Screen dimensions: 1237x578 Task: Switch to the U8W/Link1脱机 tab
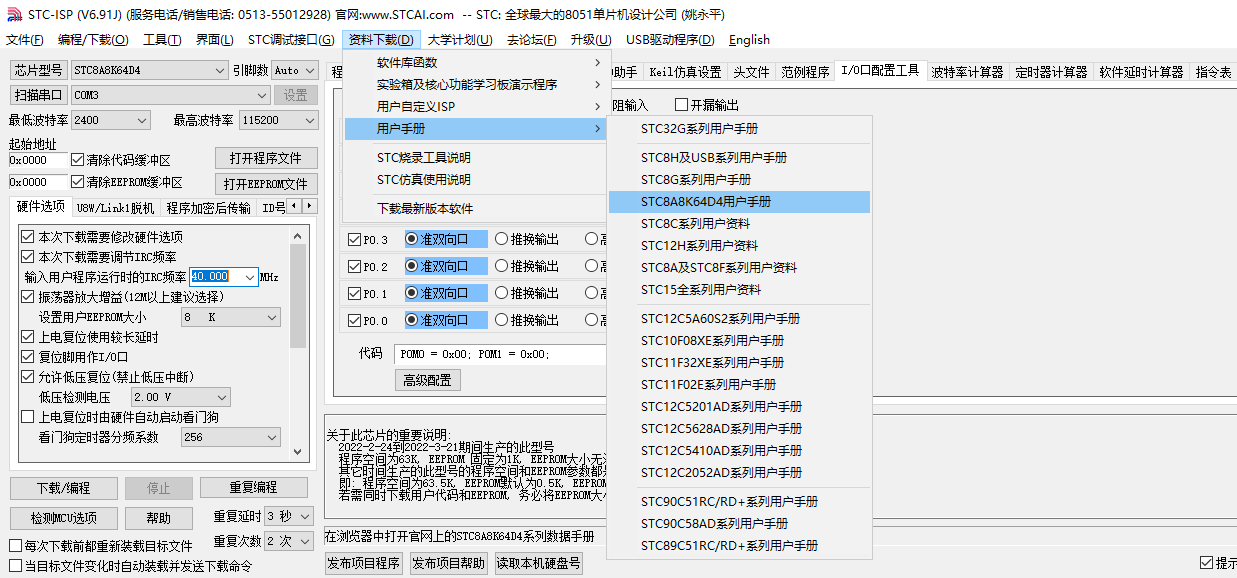tap(115, 207)
